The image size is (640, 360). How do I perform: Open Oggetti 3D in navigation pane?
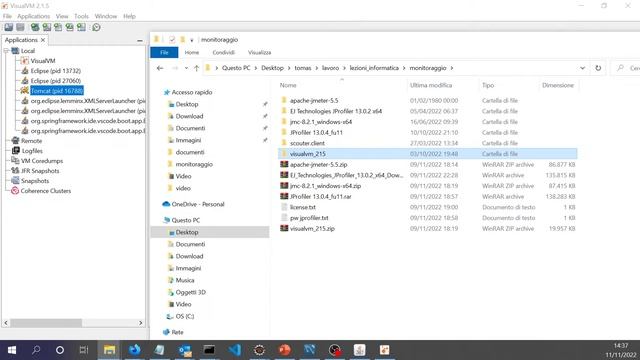coord(190,292)
